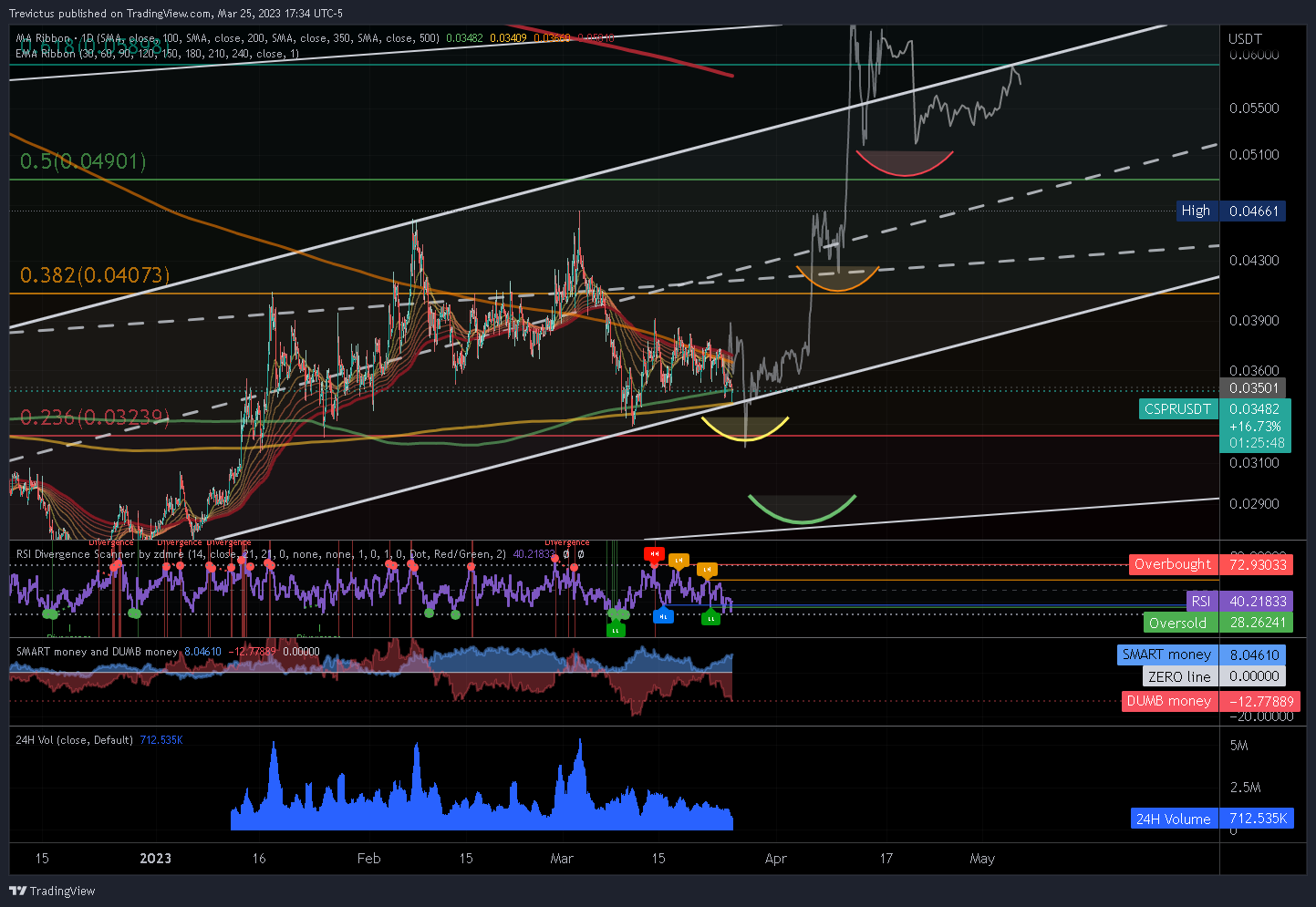Click the 2023 time axis label

[x=155, y=858]
